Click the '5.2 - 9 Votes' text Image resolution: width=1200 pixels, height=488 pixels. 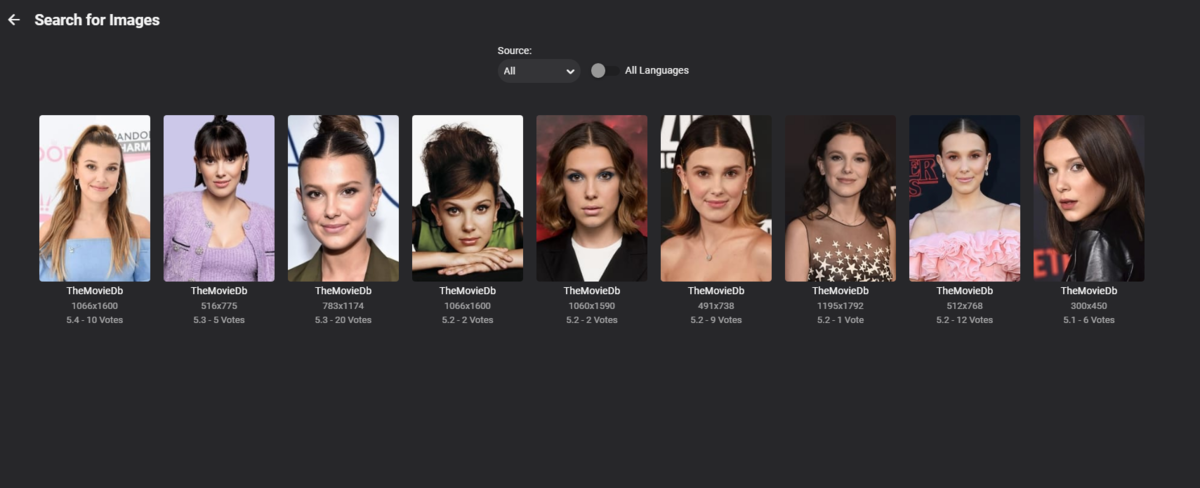pos(716,320)
